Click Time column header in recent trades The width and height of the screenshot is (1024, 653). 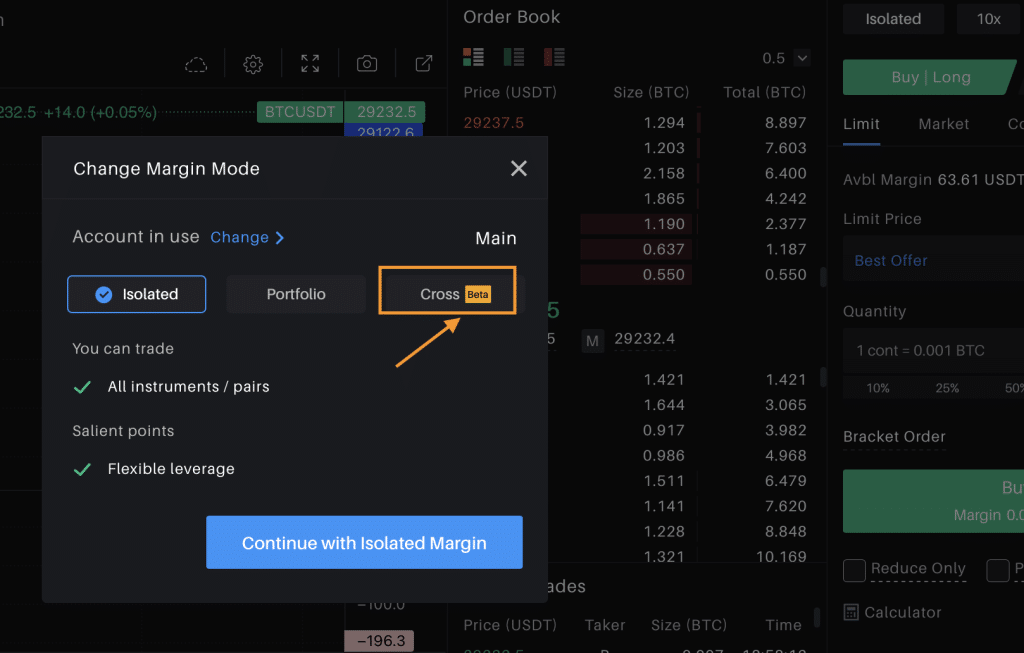pyautogui.click(x=783, y=625)
